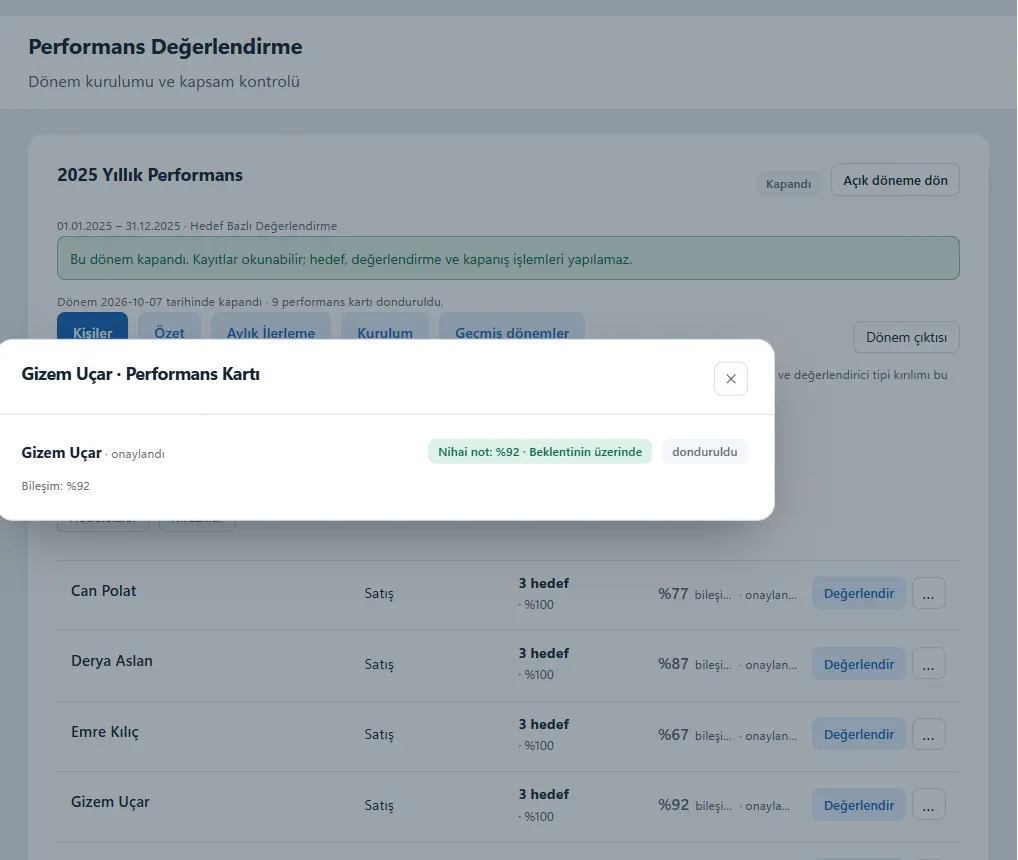This screenshot has height=860, width=1018.
Task: Select the Aylık İlerleme tab
Action: (x=271, y=326)
